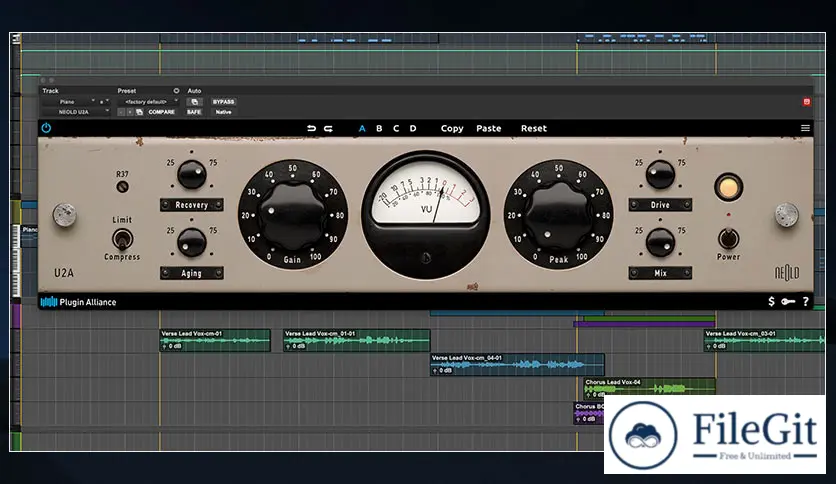Click the large Peak knob

558,215
